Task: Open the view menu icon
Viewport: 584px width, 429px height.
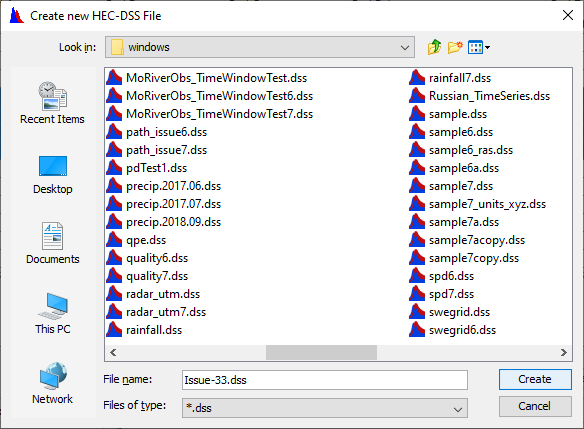Action: (x=475, y=47)
